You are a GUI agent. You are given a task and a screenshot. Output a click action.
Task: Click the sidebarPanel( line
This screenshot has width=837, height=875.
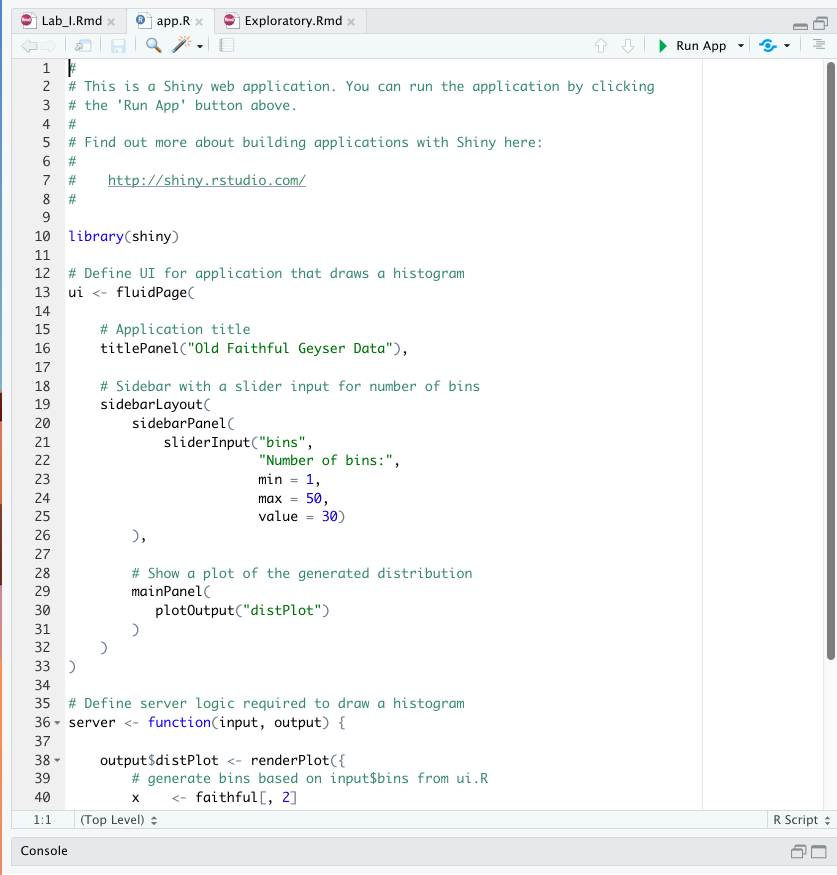click(183, 424)
